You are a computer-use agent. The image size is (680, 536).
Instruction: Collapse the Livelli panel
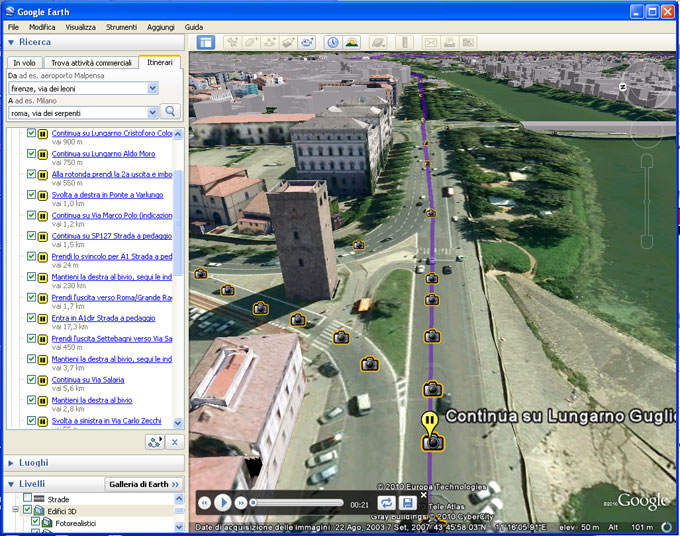tap(11, 484)
